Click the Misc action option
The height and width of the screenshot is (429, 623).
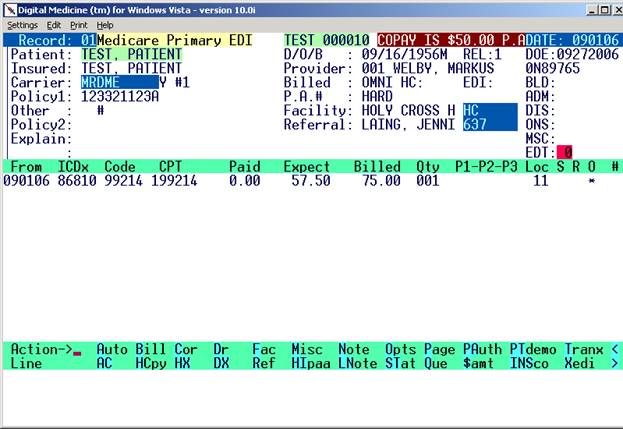(x=306, y=349)
